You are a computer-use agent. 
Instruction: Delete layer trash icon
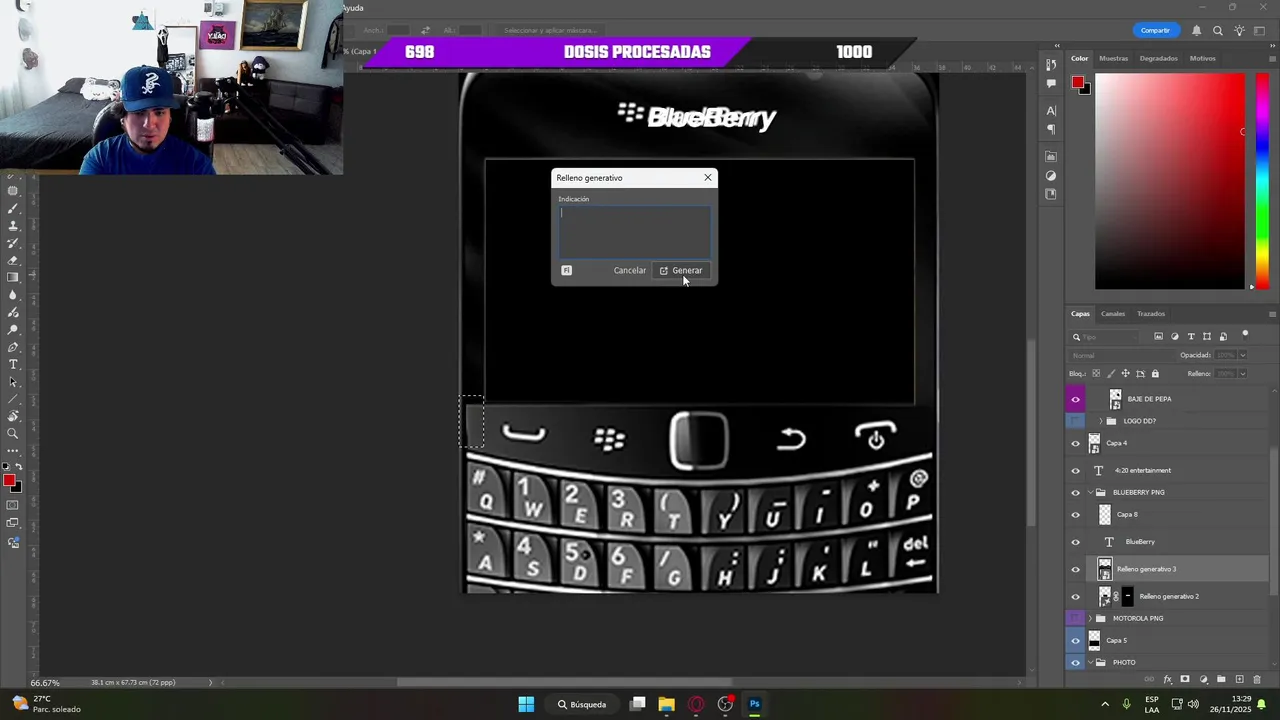pos(1257,680)
